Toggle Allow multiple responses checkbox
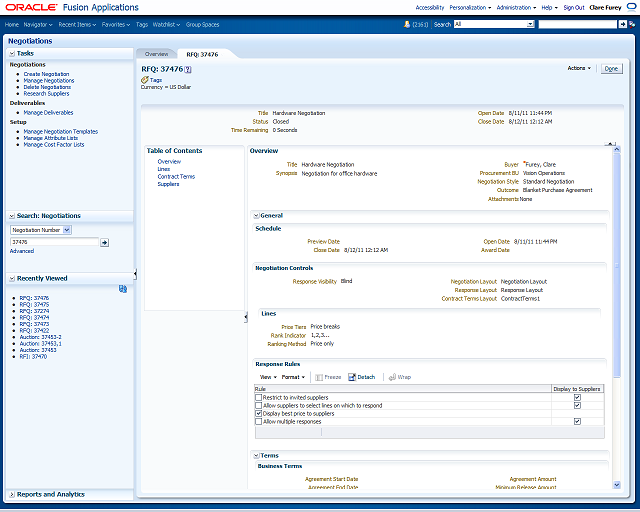Screen dimensions: 640x512 pos(258,421)
